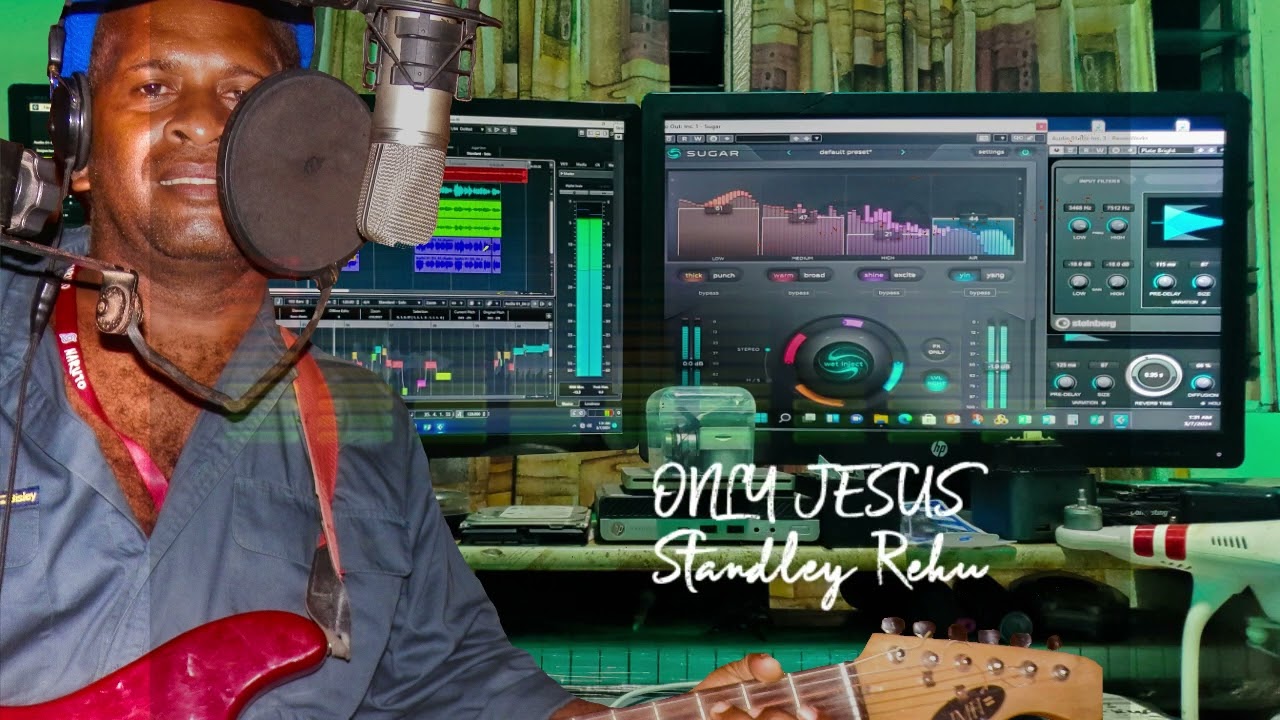Image resolution: width=1280 pixels, height=720 pixels.
Task: Bypass the LOW band in Sugar
Action: (x=709, y=293)
